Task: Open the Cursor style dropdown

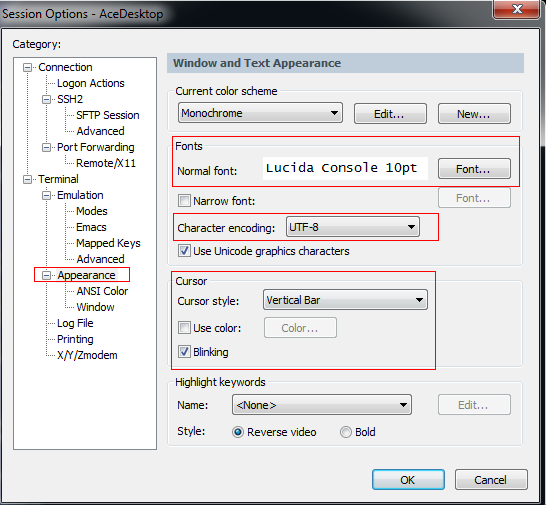Action: click(x=345, y=300)
